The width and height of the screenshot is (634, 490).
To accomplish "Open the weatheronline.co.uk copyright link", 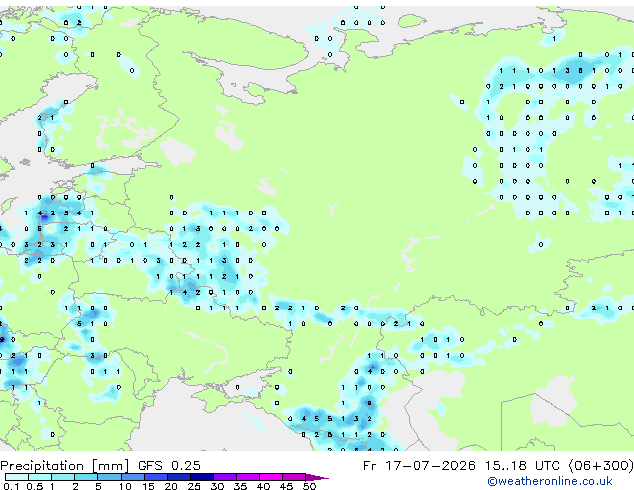I will (550, 481).
